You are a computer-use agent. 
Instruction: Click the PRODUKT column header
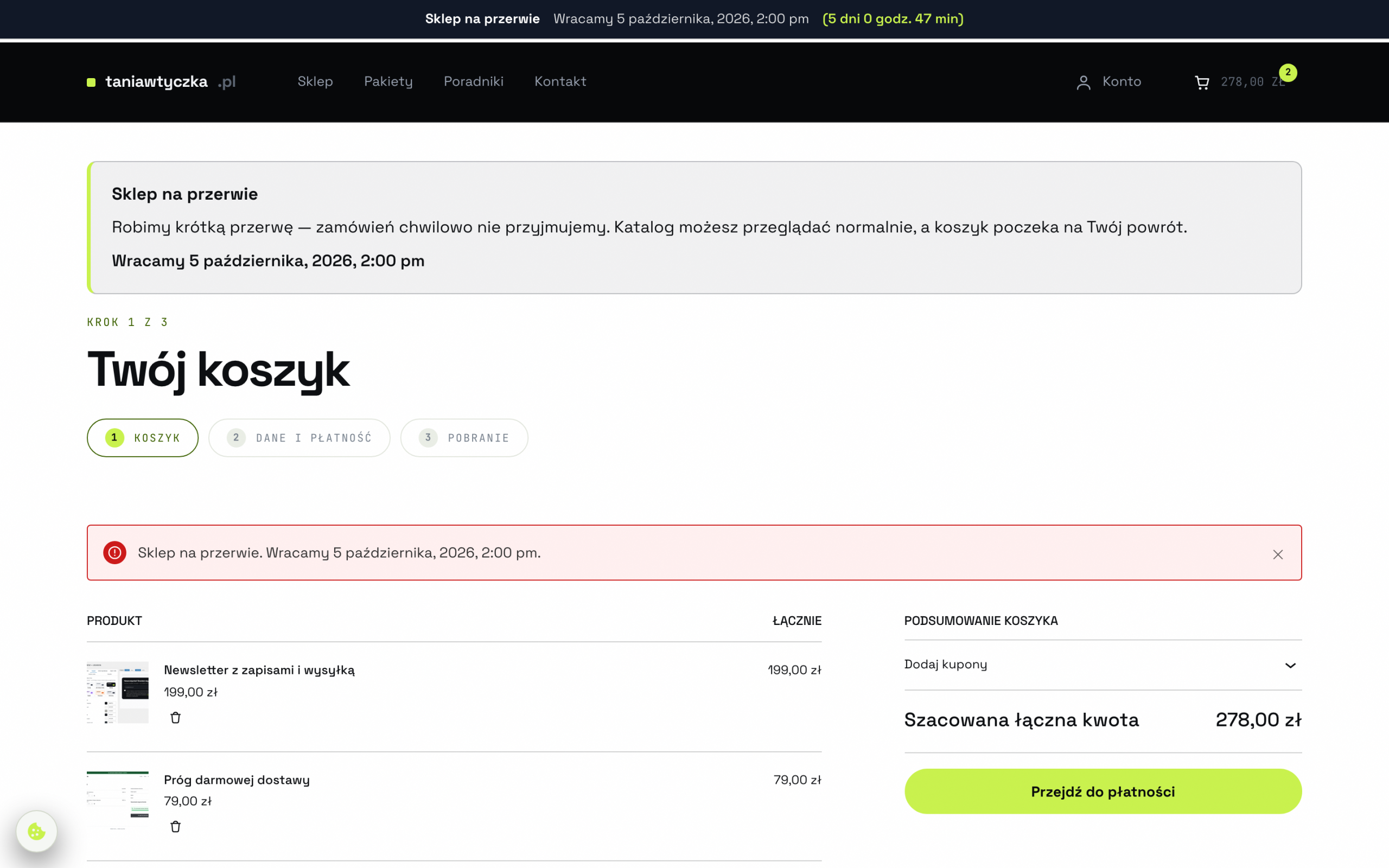114,621
